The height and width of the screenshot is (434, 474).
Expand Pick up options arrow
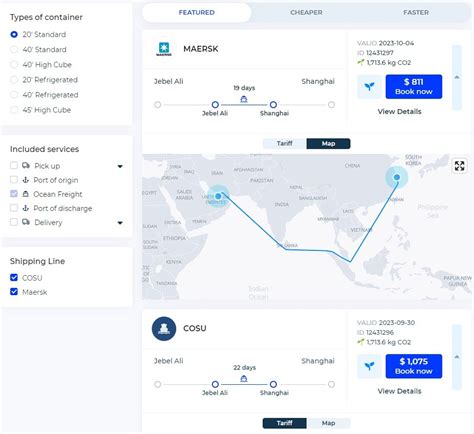coord(120,166)
